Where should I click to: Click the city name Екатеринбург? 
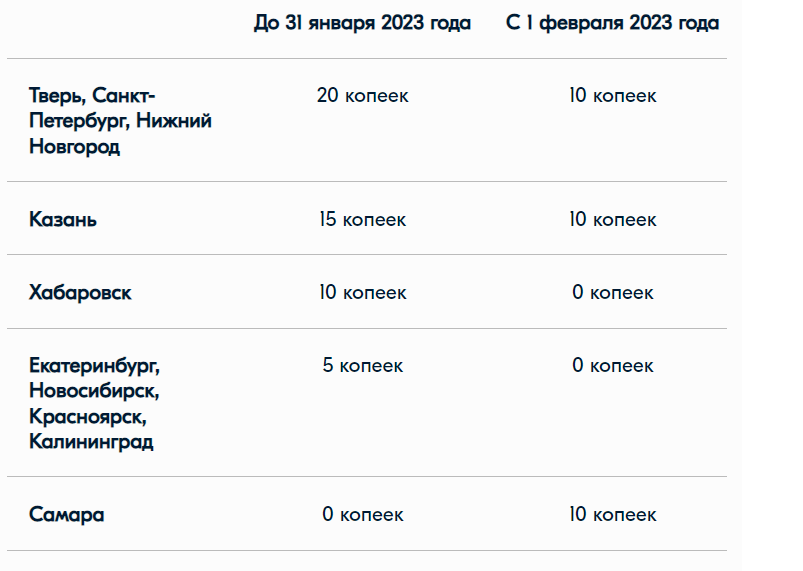click(x=94, y=365)
